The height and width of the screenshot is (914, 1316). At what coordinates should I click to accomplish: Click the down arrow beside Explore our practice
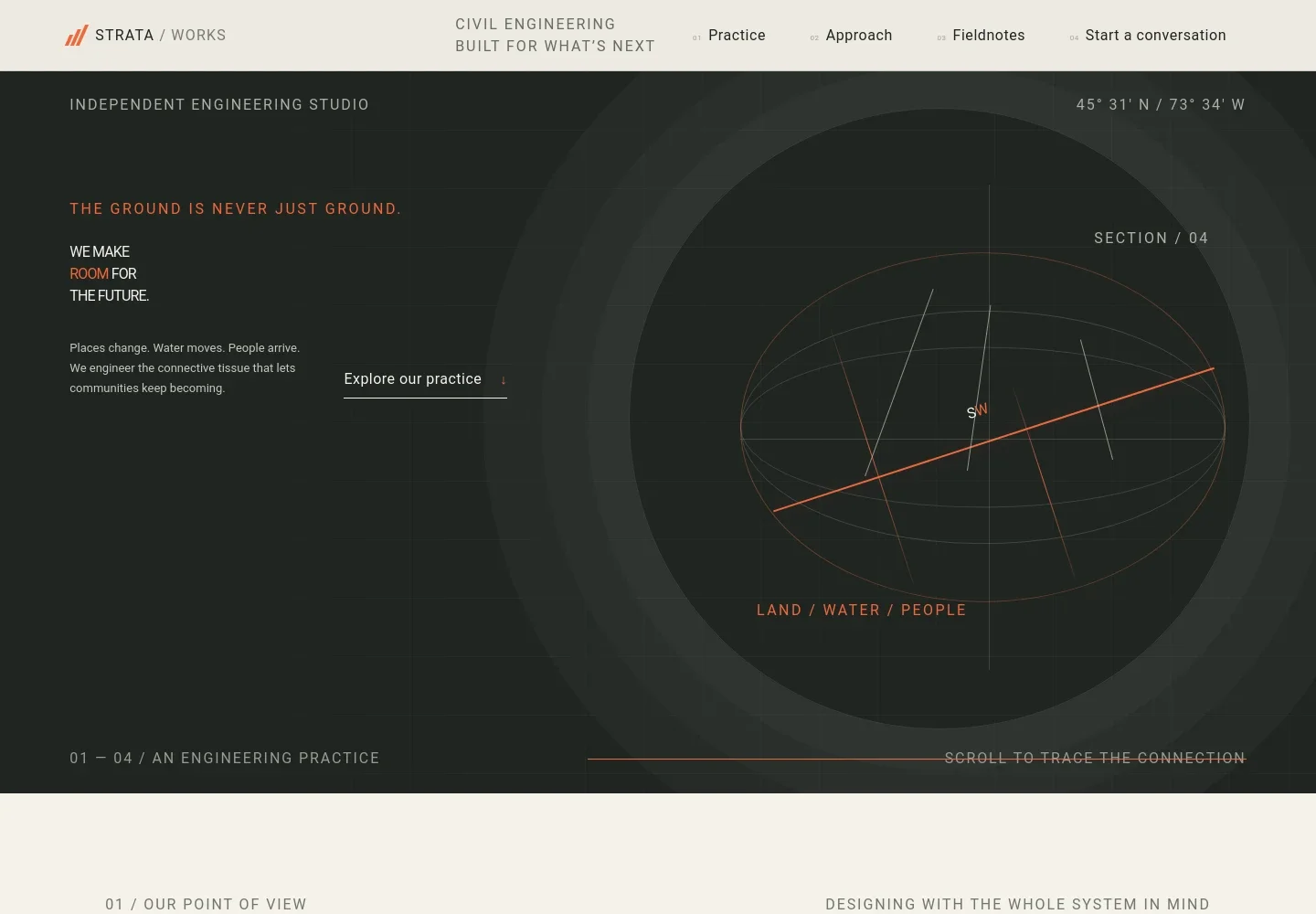(x=504, y=380)
